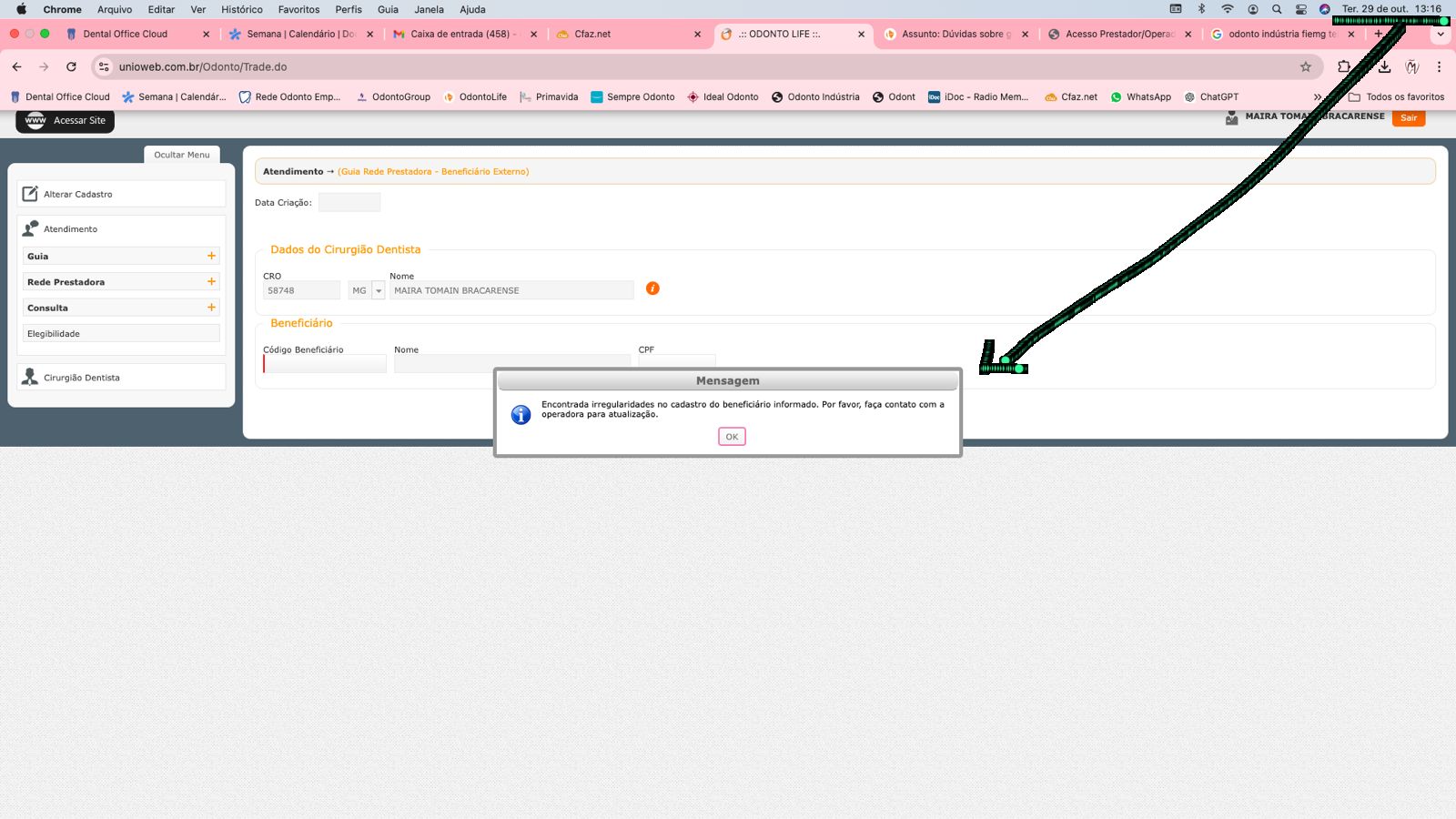Reload the current page

point(71,66)
